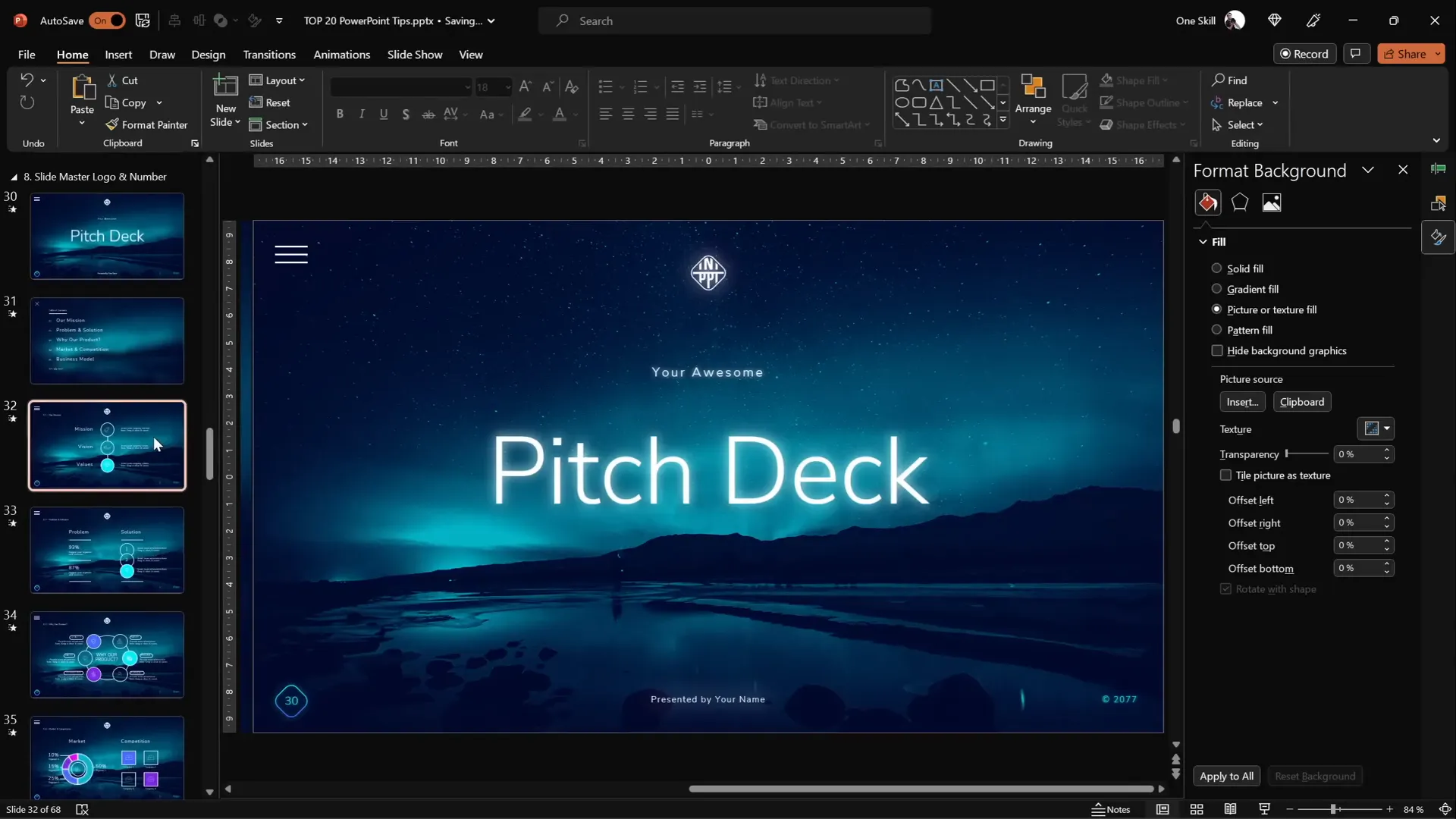Click the Clipboard picture source button

click(1302, 402)
